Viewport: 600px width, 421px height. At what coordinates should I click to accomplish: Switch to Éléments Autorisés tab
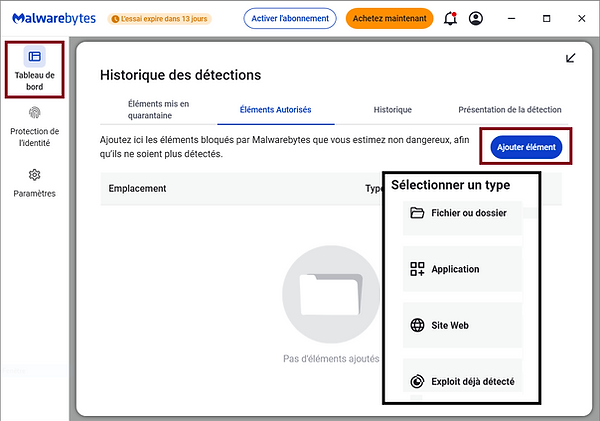point(276,109)
